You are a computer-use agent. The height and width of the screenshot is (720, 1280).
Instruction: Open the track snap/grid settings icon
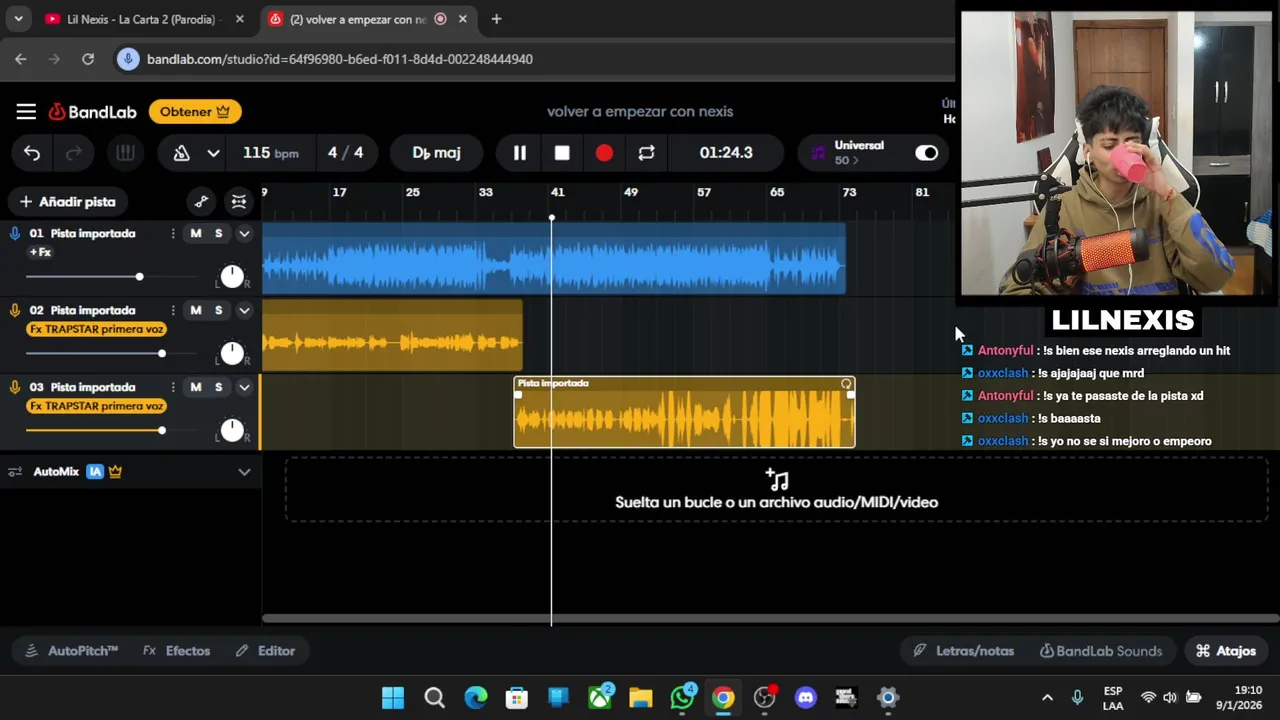click(238, 202)
